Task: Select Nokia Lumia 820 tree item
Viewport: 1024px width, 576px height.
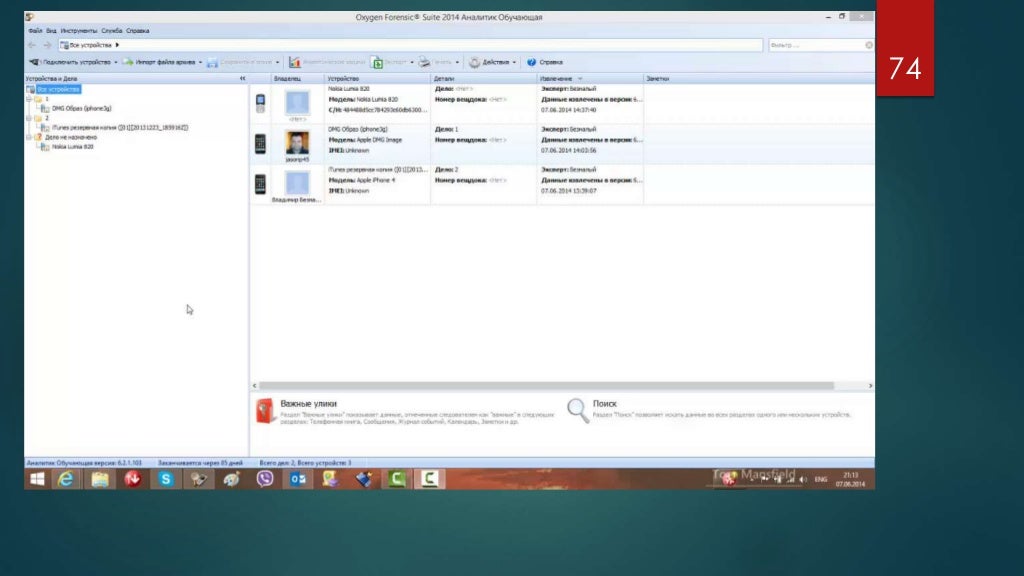Action: [72, 147]
